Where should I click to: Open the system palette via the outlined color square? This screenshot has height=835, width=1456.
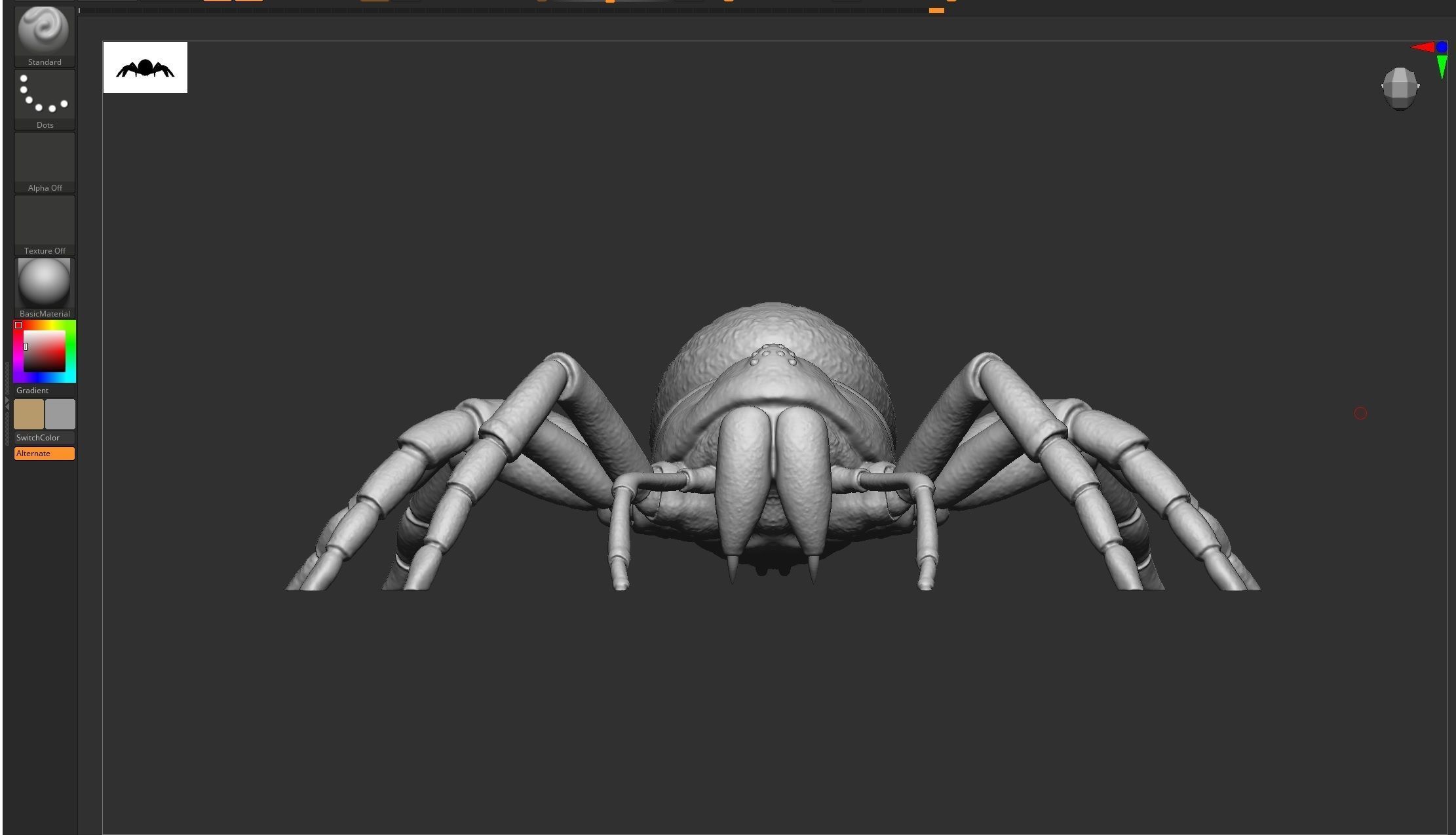[x=19, y=325]
